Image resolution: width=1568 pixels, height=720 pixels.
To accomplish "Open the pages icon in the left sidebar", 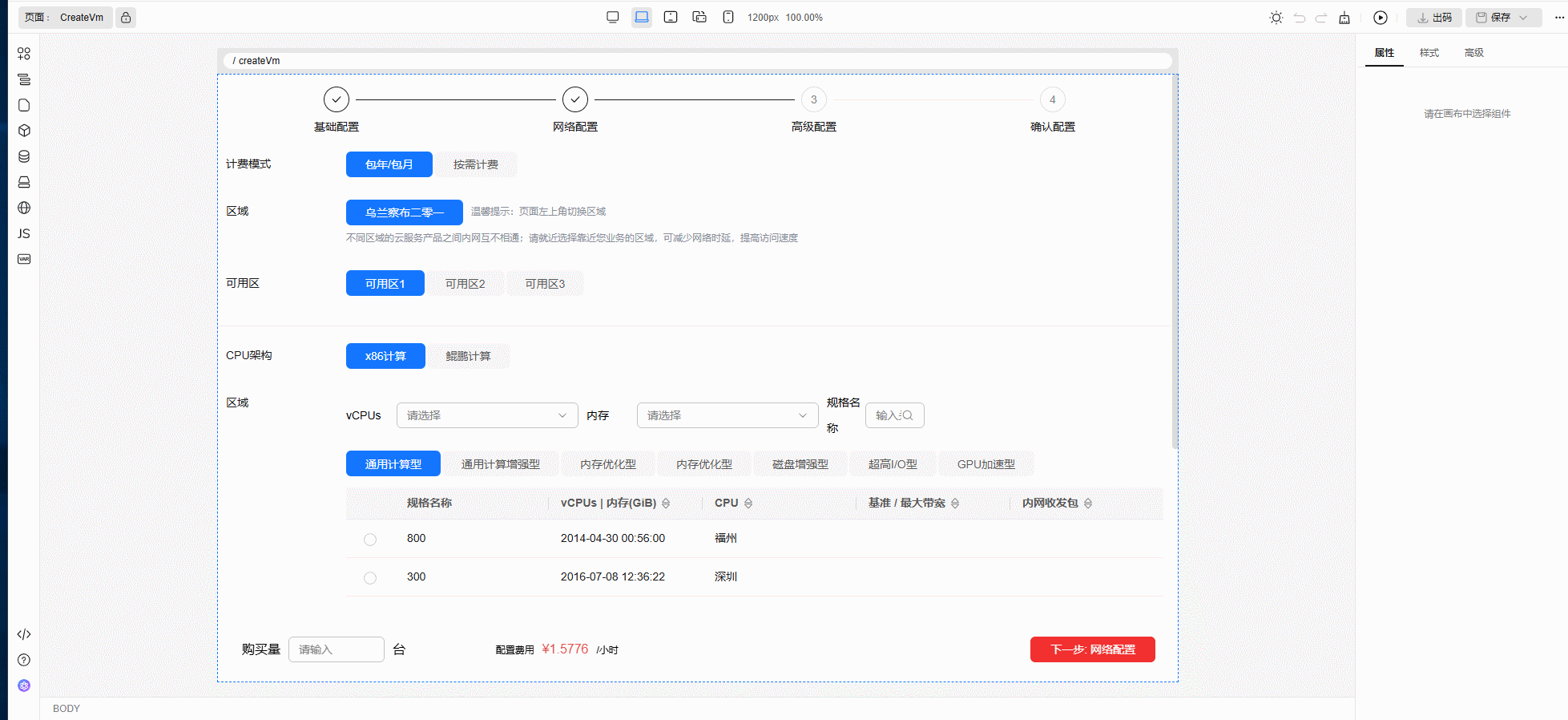I will coord(24,105).
